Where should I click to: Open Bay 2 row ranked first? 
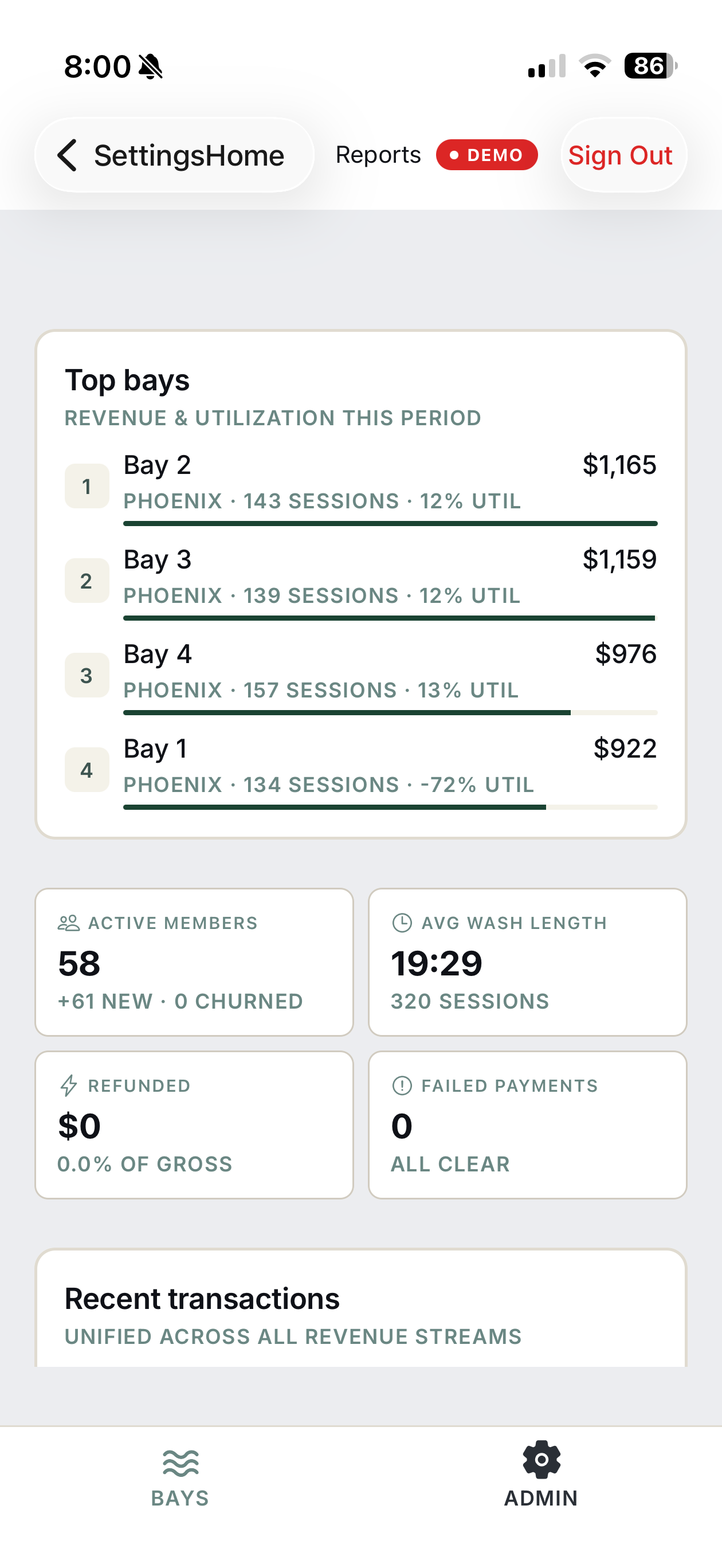pyautogui.click(x=361, y=487)
